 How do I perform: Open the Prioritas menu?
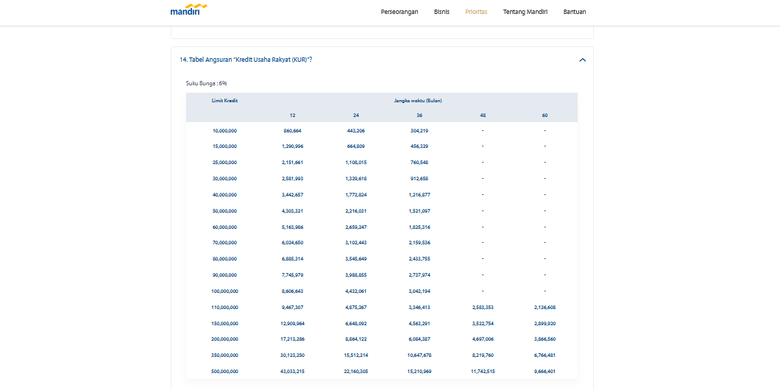tap(476, 11)
